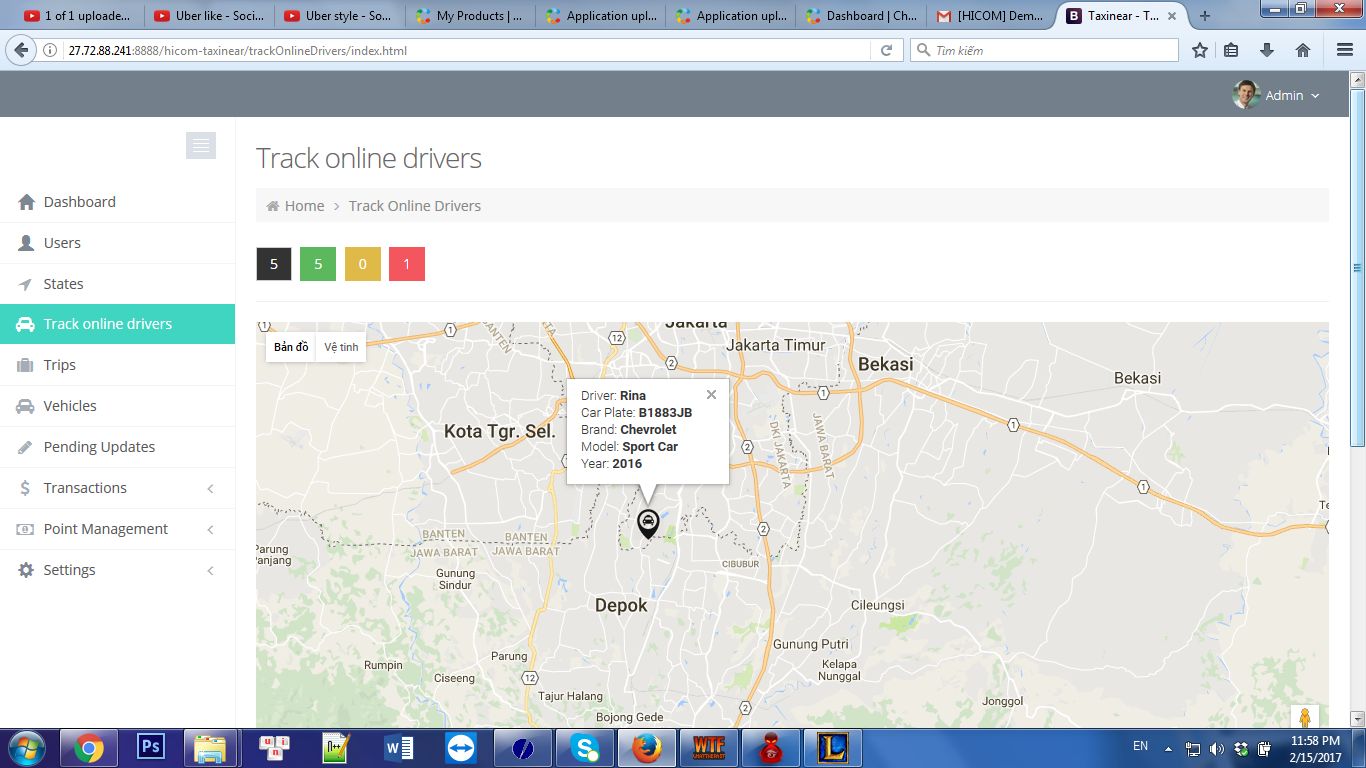Click the Windows Start button
The height and width of the screenshot is (768, 1366).
click(x=26, y=747)
